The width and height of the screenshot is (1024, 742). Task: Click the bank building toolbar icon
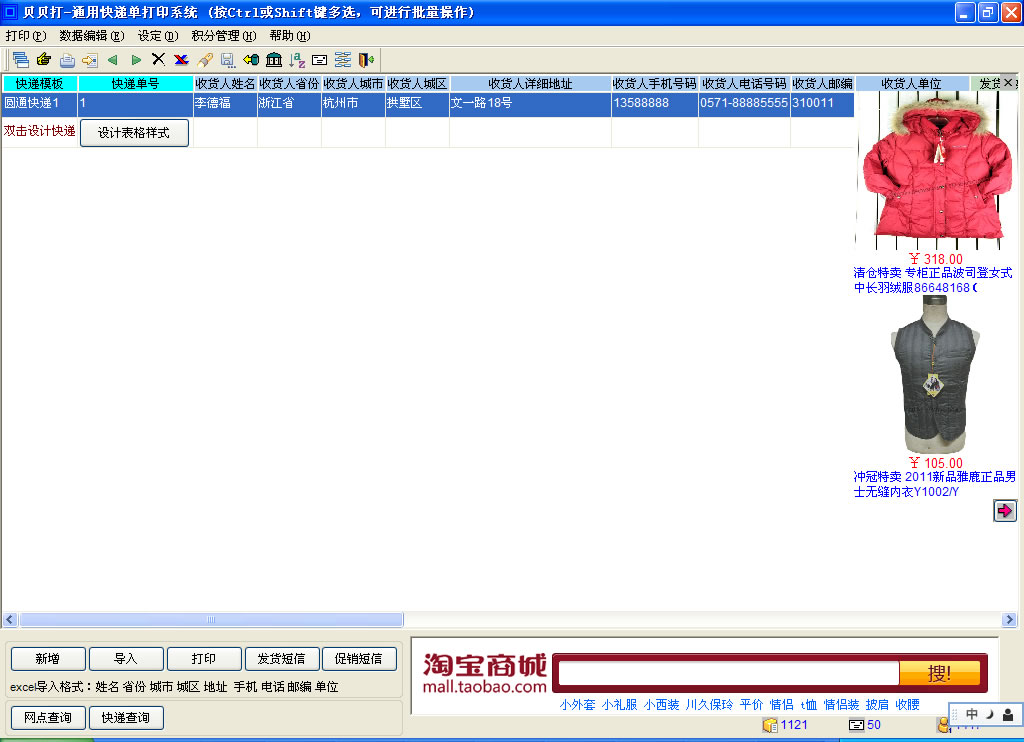tap(273, 59)
